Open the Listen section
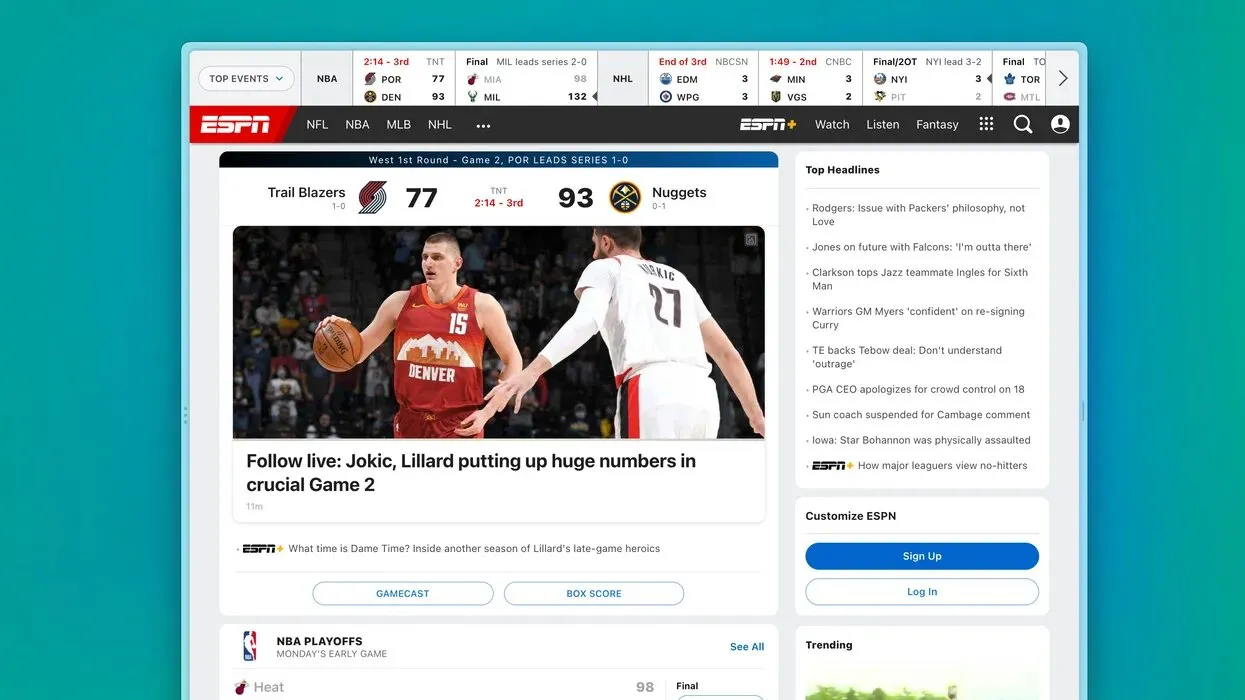 pyautogui.click(x=883, y=125)
